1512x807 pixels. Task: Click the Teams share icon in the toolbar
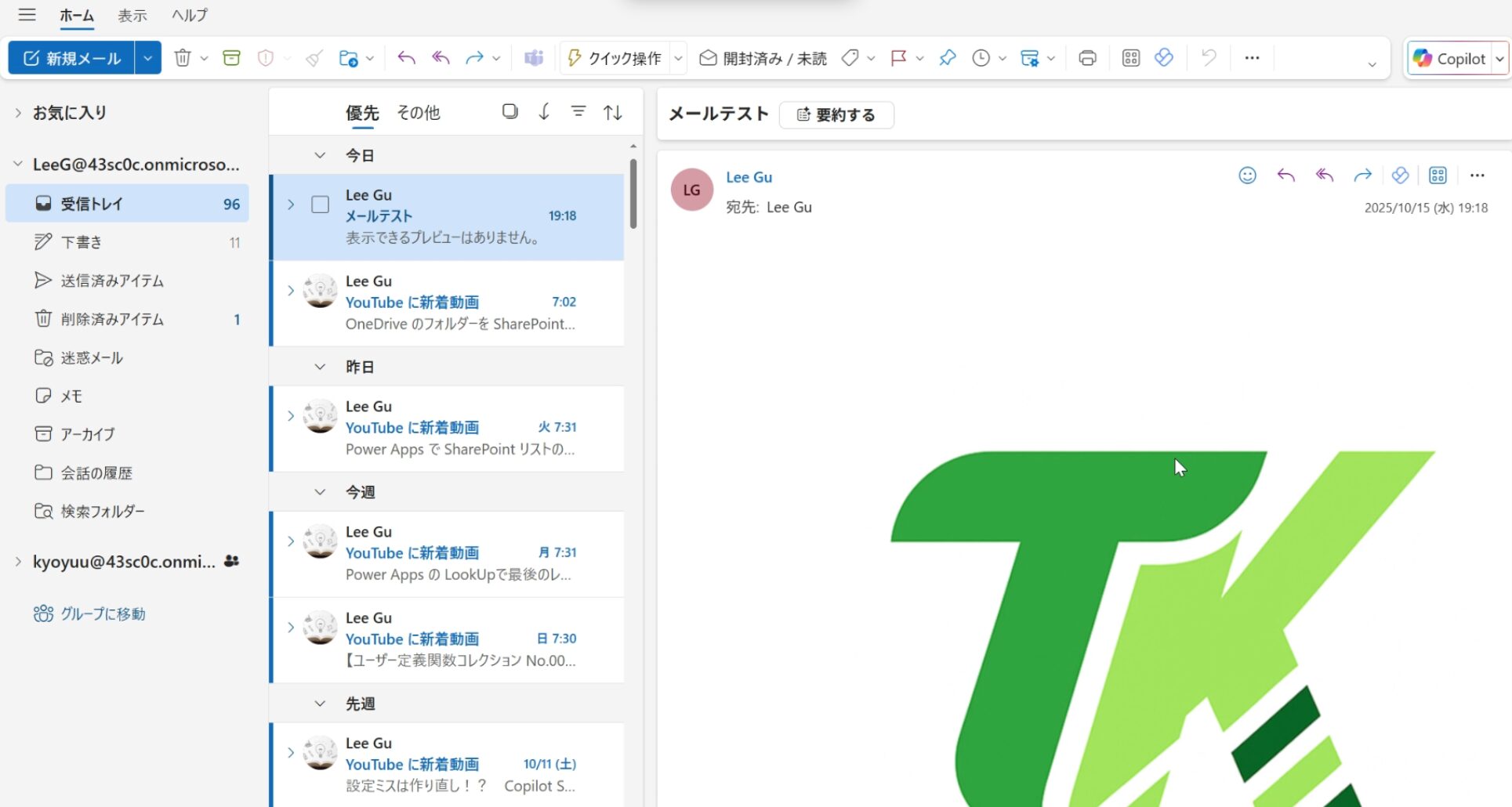(534, 58)
